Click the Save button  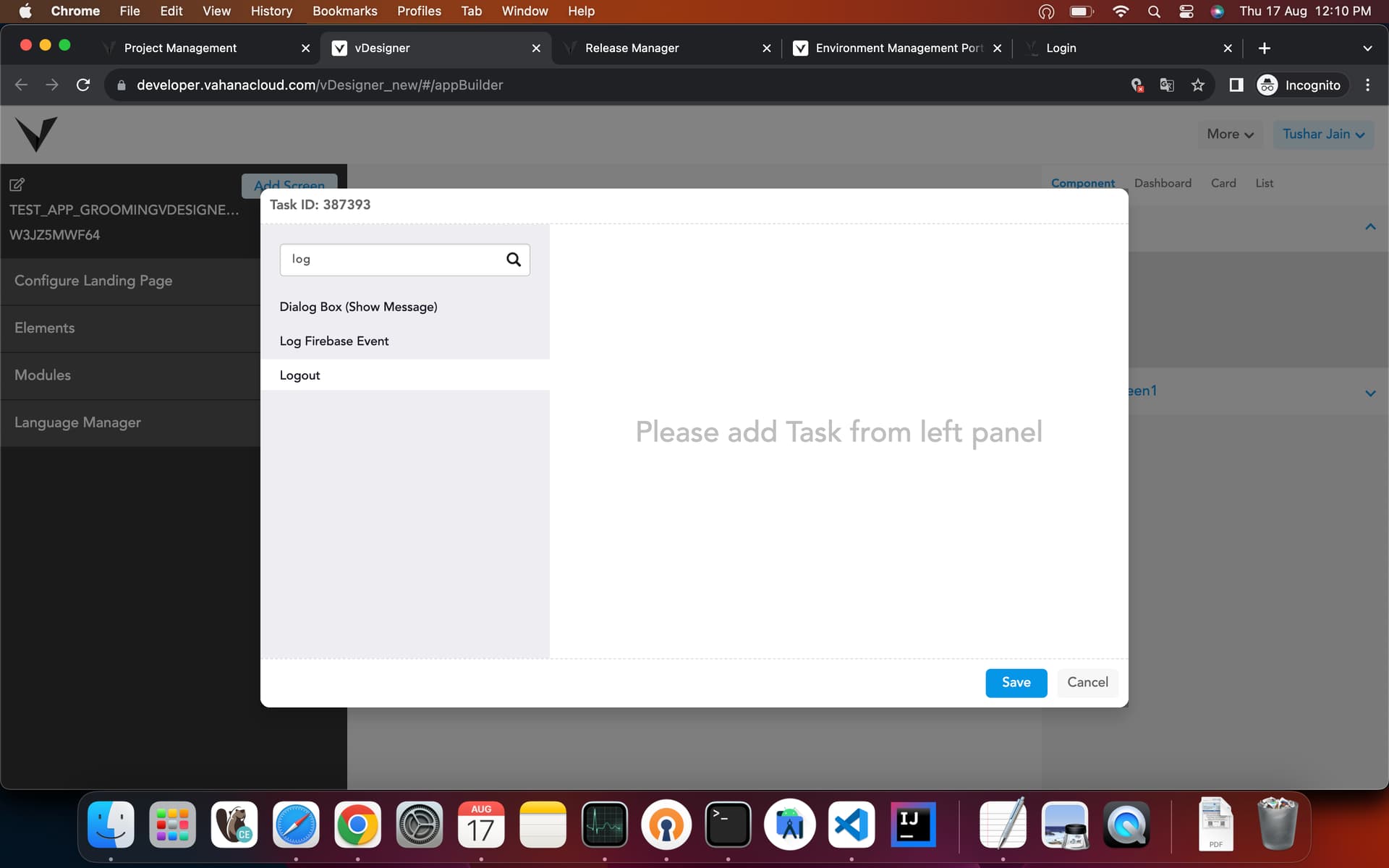coord(1016,683)
